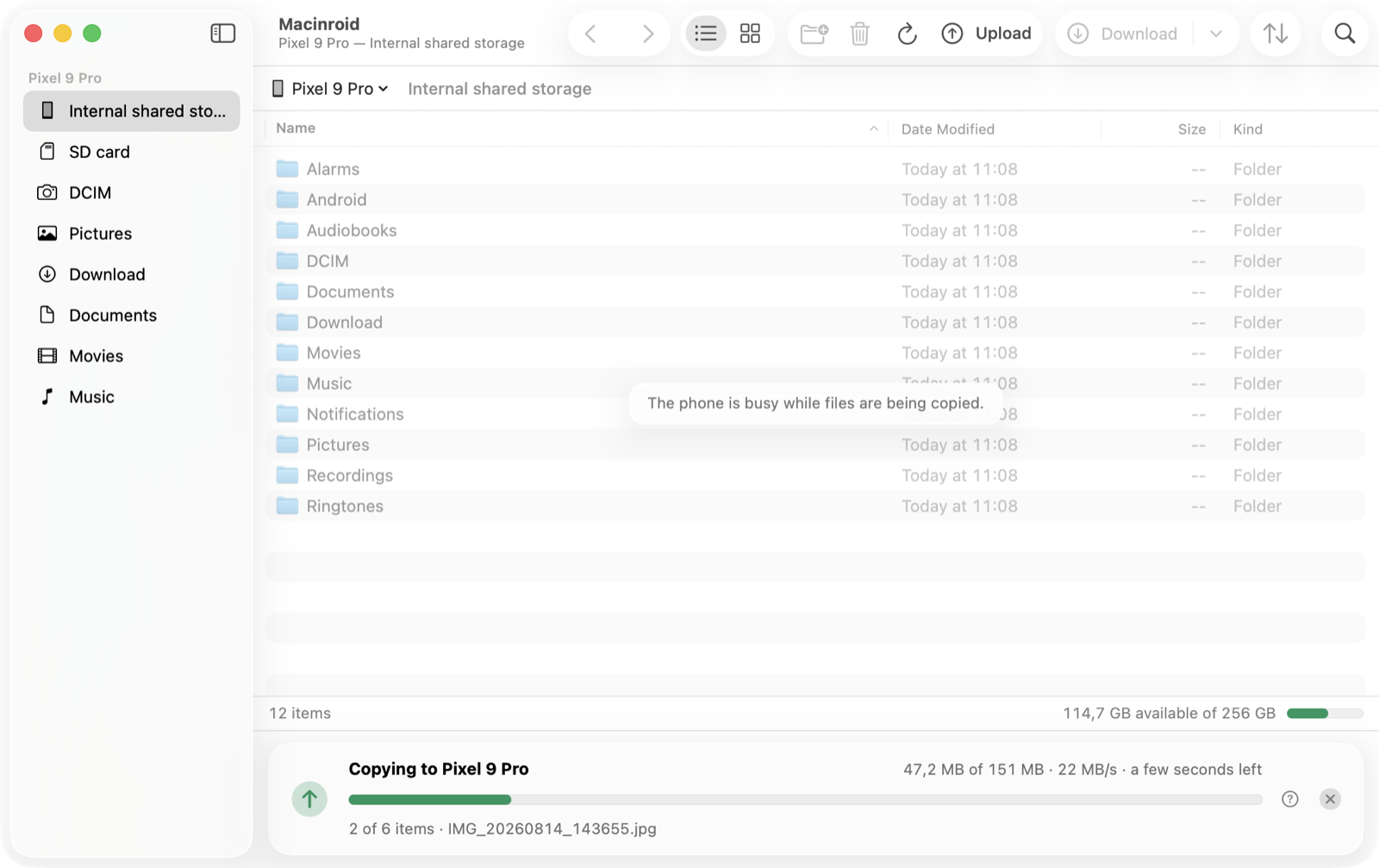Switch to grid icon view
Screen dimensions: 1379x868
751,34
